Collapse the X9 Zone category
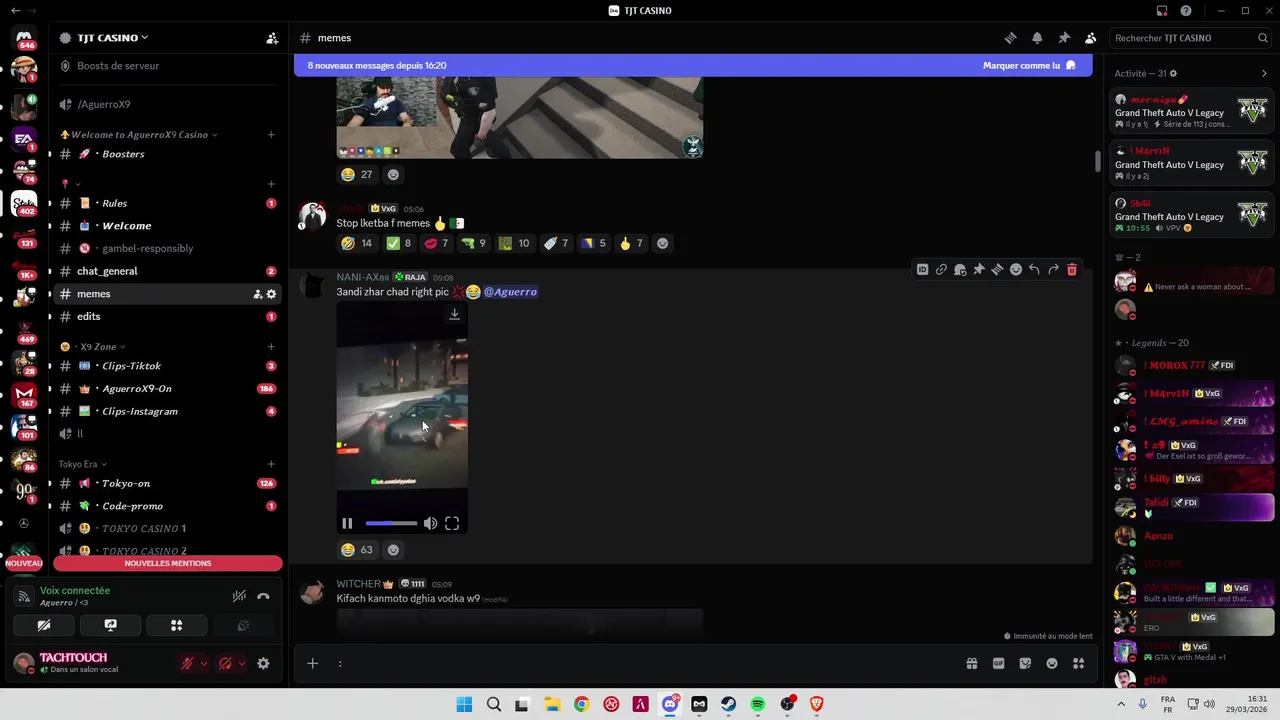Image resolution: width=1280 pixels, height=720 pixels. point(92,347)
